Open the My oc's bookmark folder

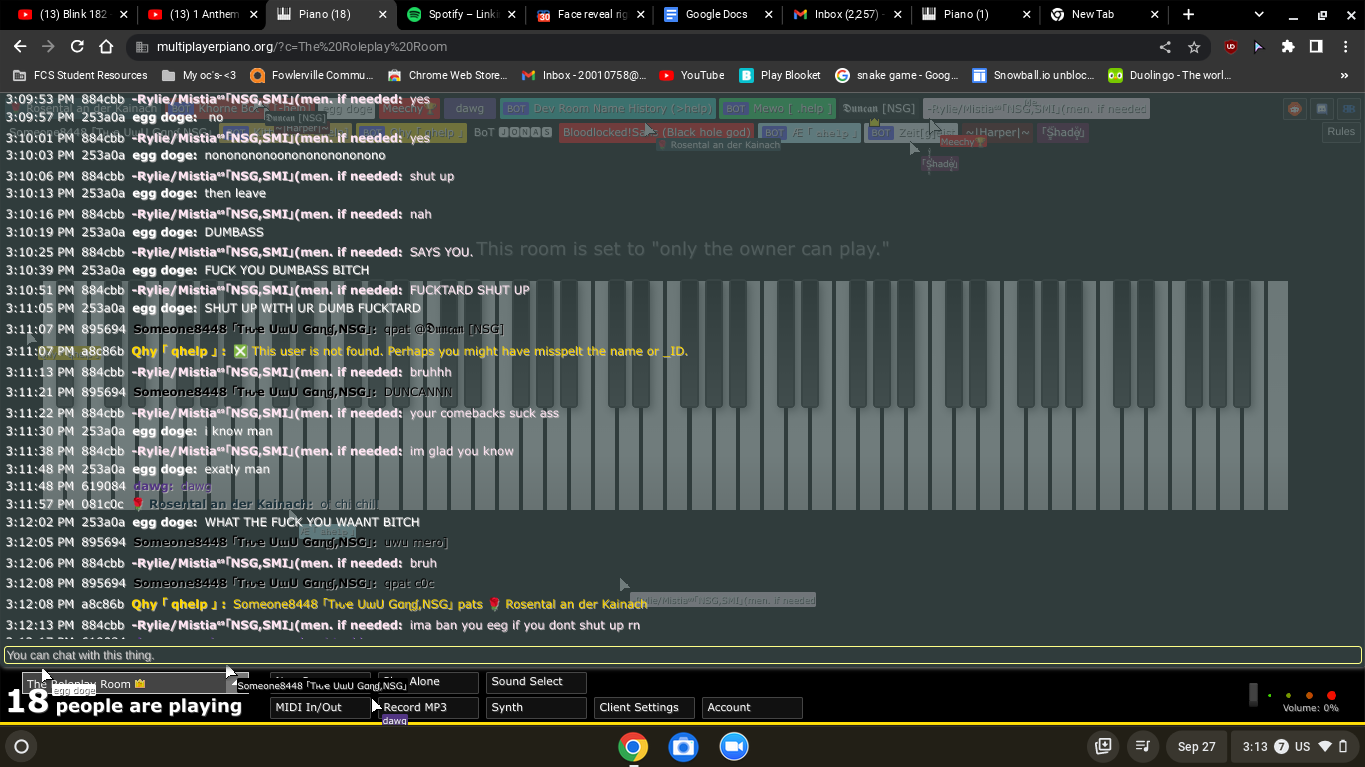point(199,75)
